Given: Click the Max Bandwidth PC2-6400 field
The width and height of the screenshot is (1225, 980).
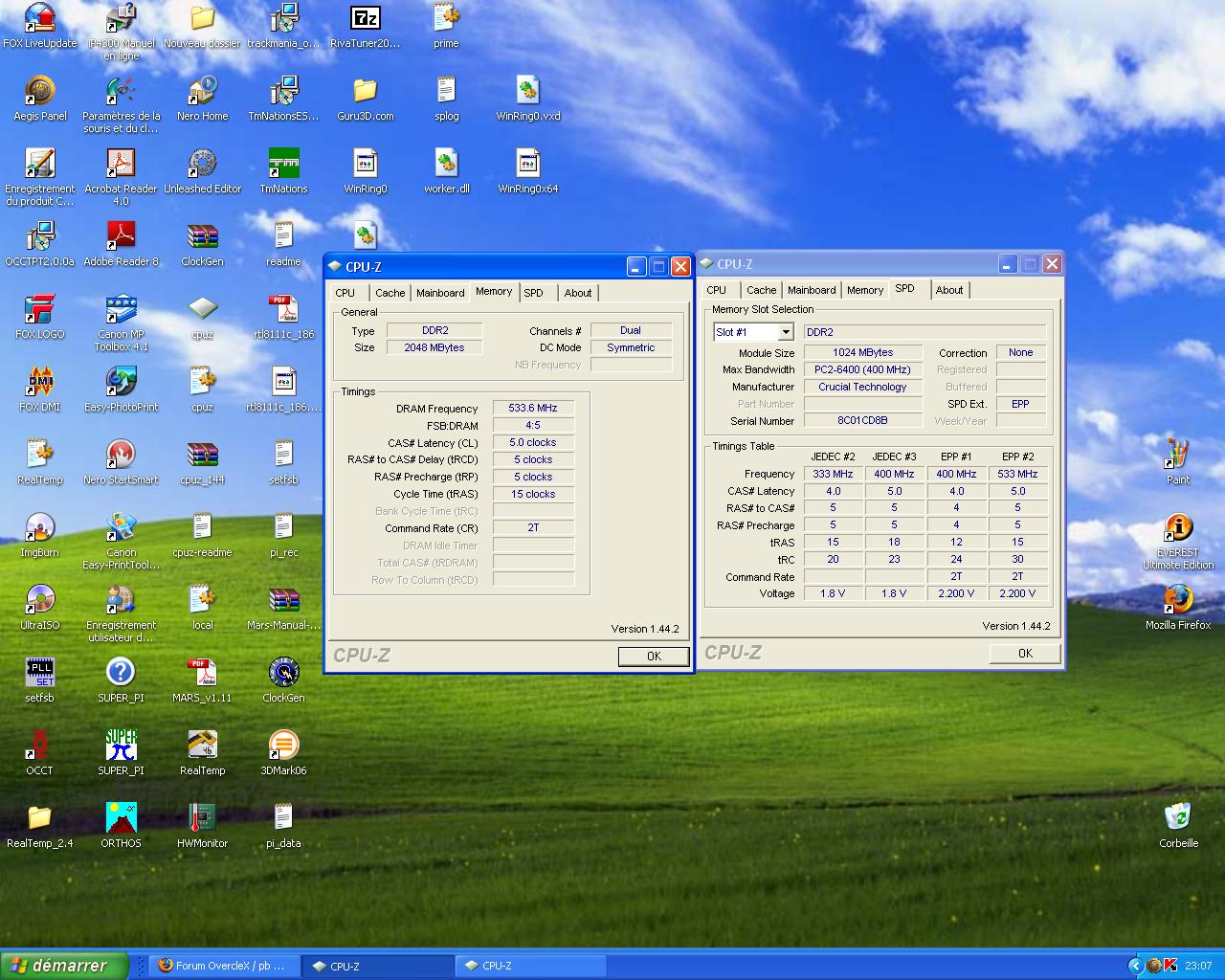Looking at the screenshot, I should (x=862, y=369).
